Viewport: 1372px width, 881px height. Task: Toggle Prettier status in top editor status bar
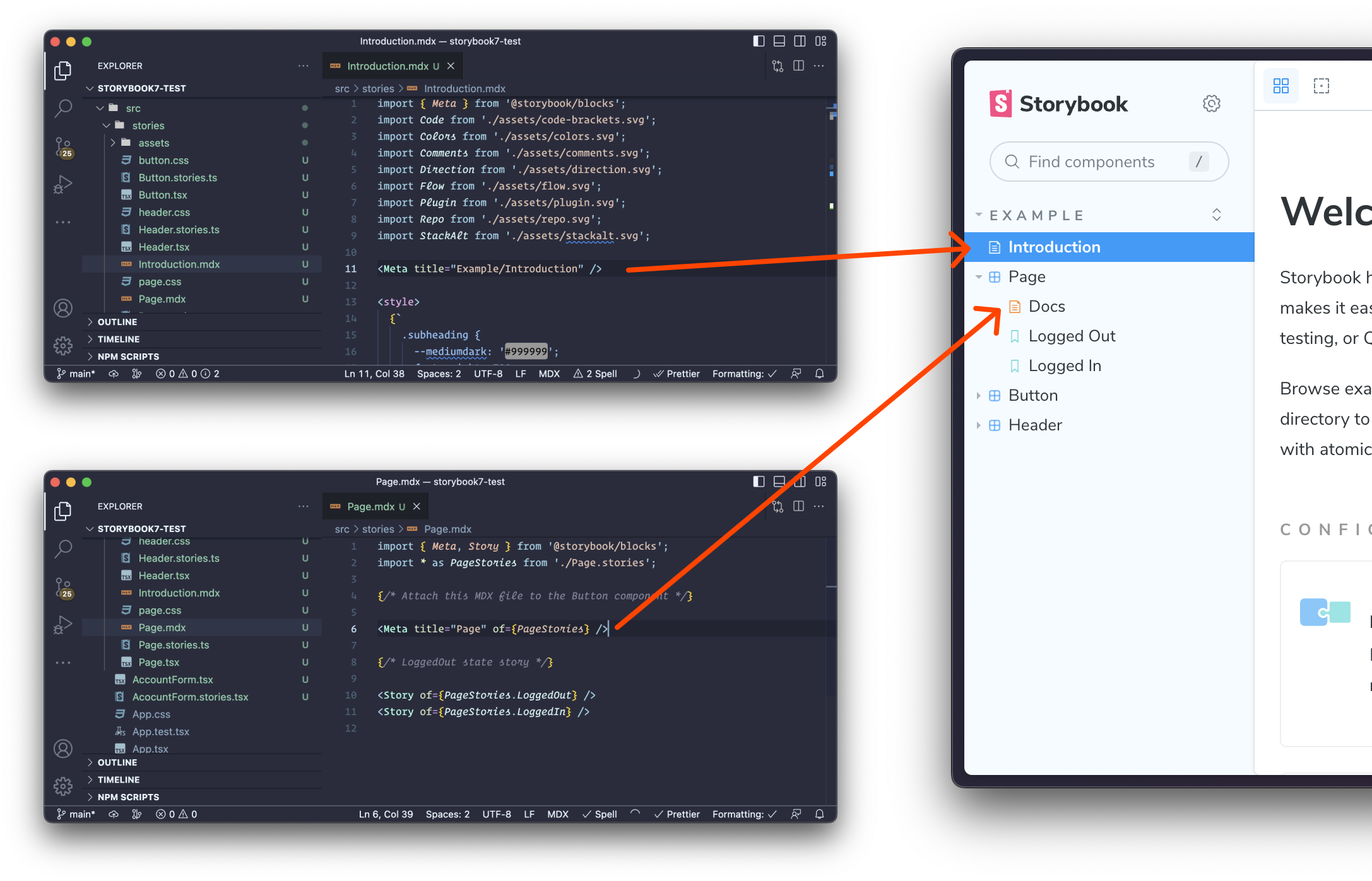click(677, 374)
